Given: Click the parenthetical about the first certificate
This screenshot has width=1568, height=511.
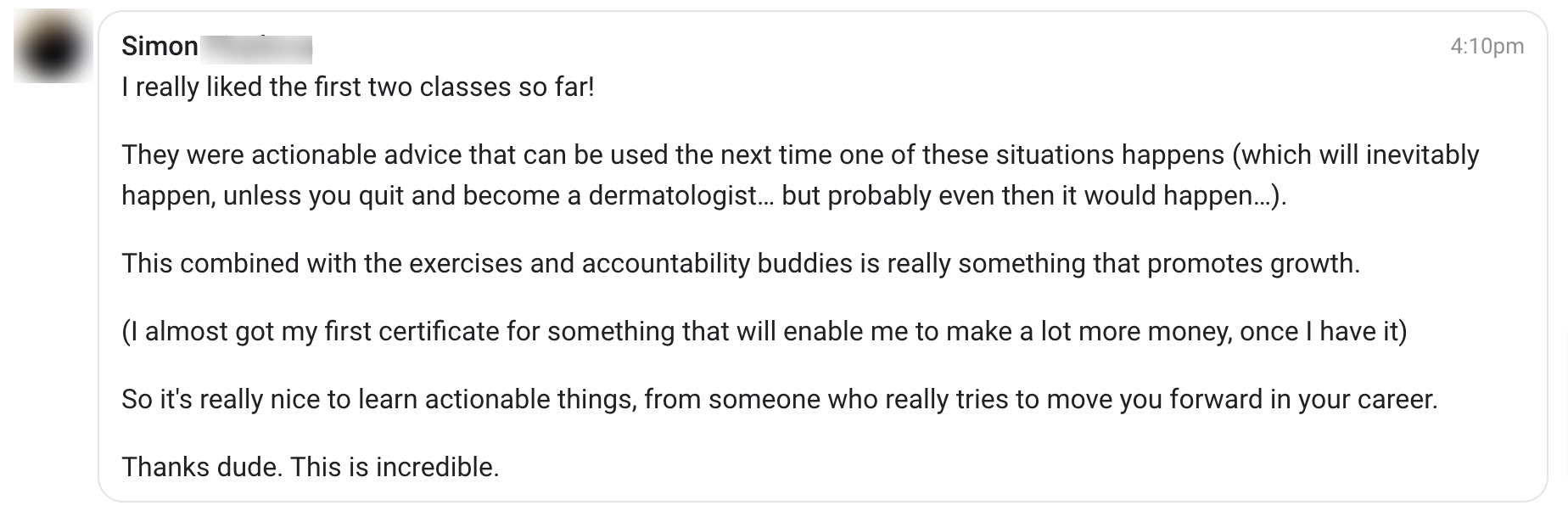Looking at the screenshot, I should (x=764, y=331).
